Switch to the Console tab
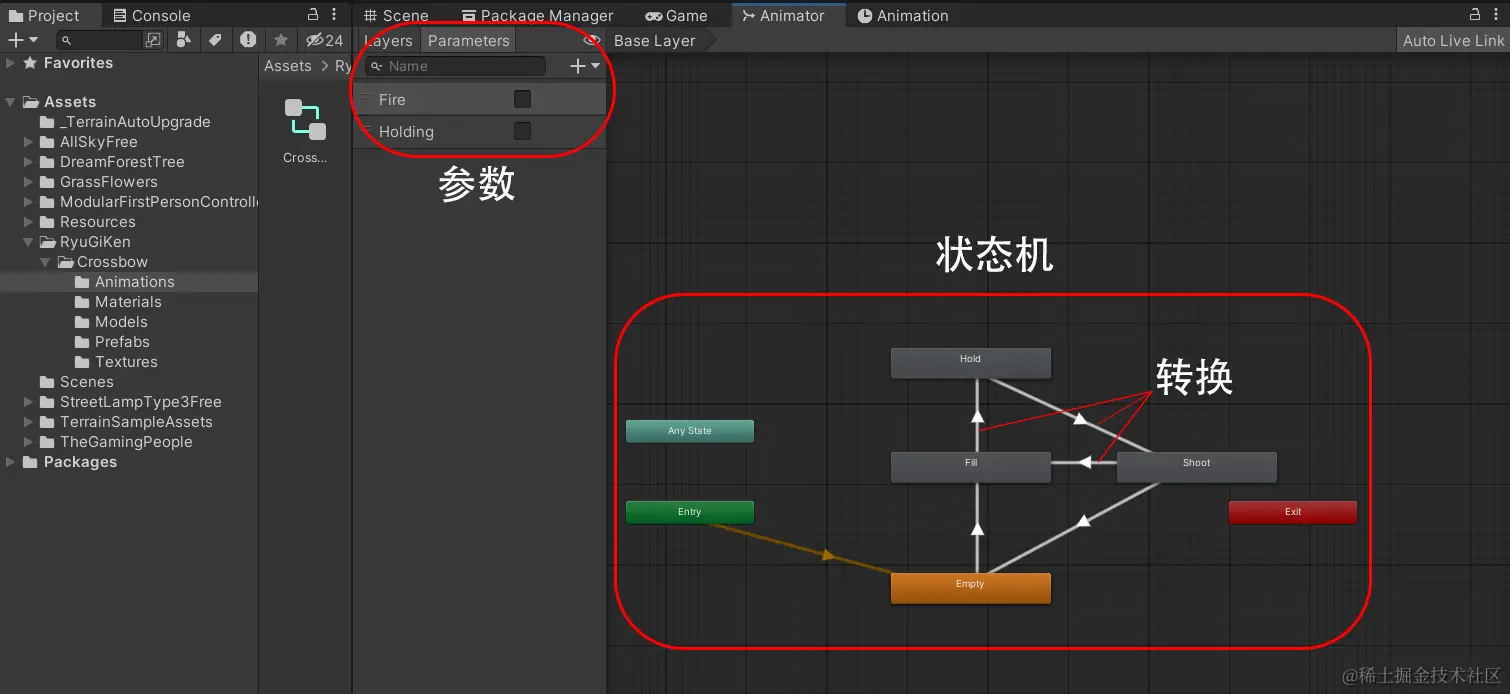This screenshot has width=1510, height=694. coord(152,15)
